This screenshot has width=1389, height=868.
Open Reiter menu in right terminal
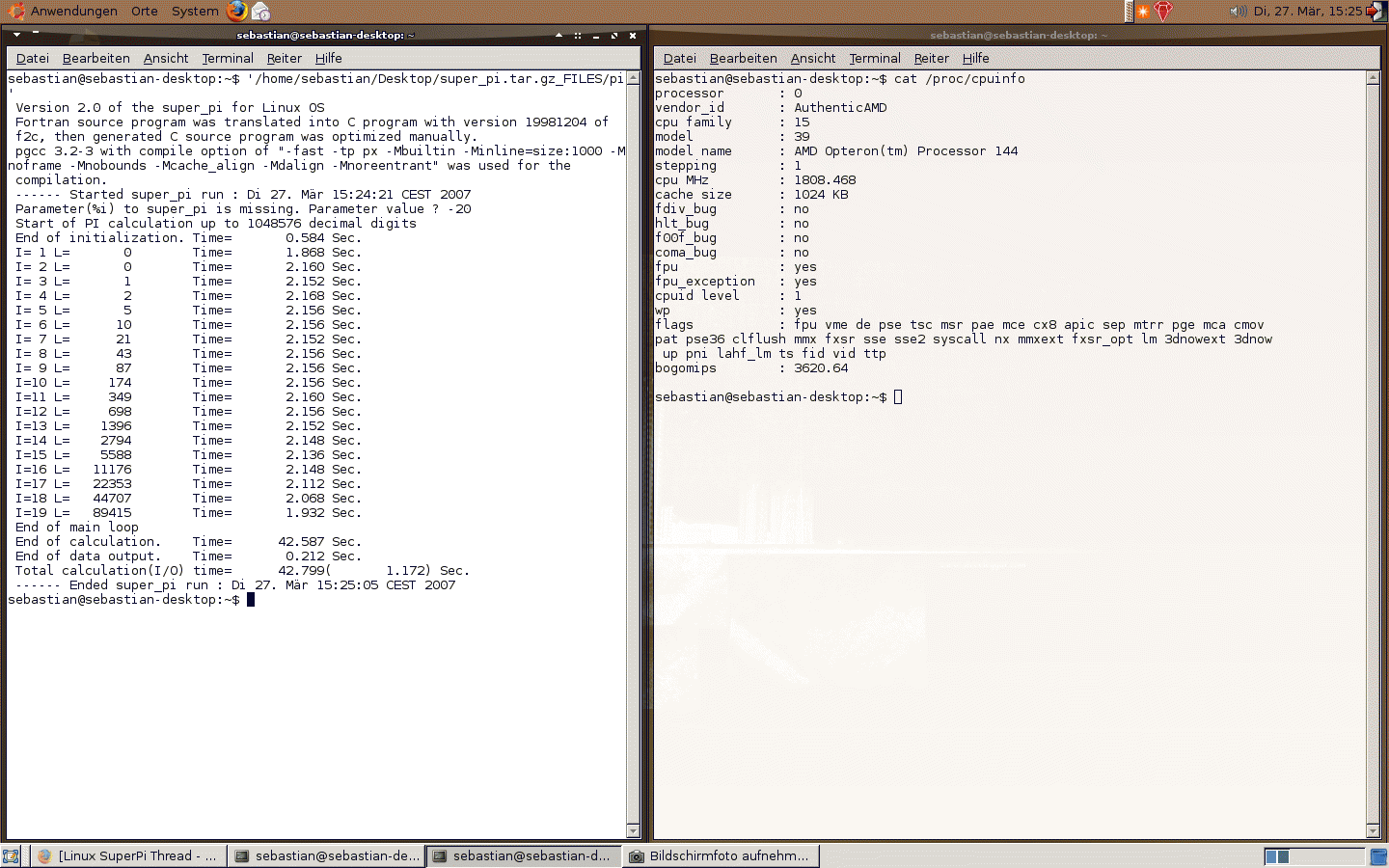tap(932, 58)
